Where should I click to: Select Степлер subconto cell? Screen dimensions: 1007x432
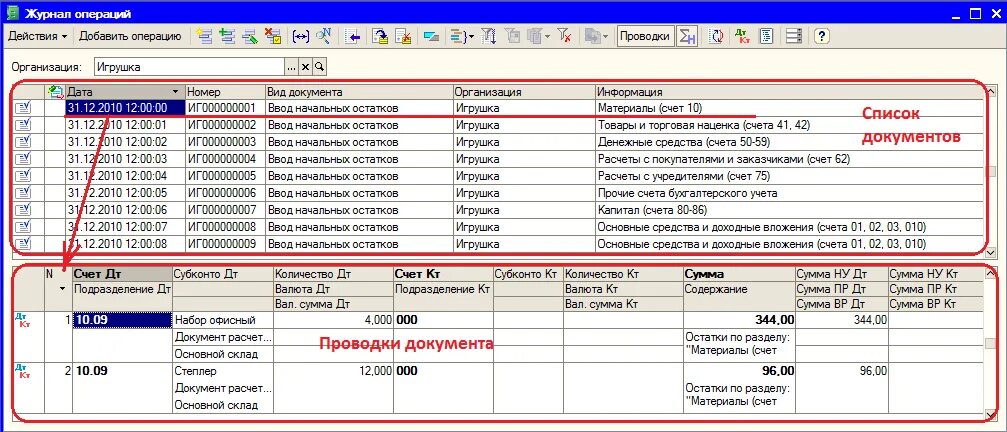pyautogui.click(x=223, y=371)
